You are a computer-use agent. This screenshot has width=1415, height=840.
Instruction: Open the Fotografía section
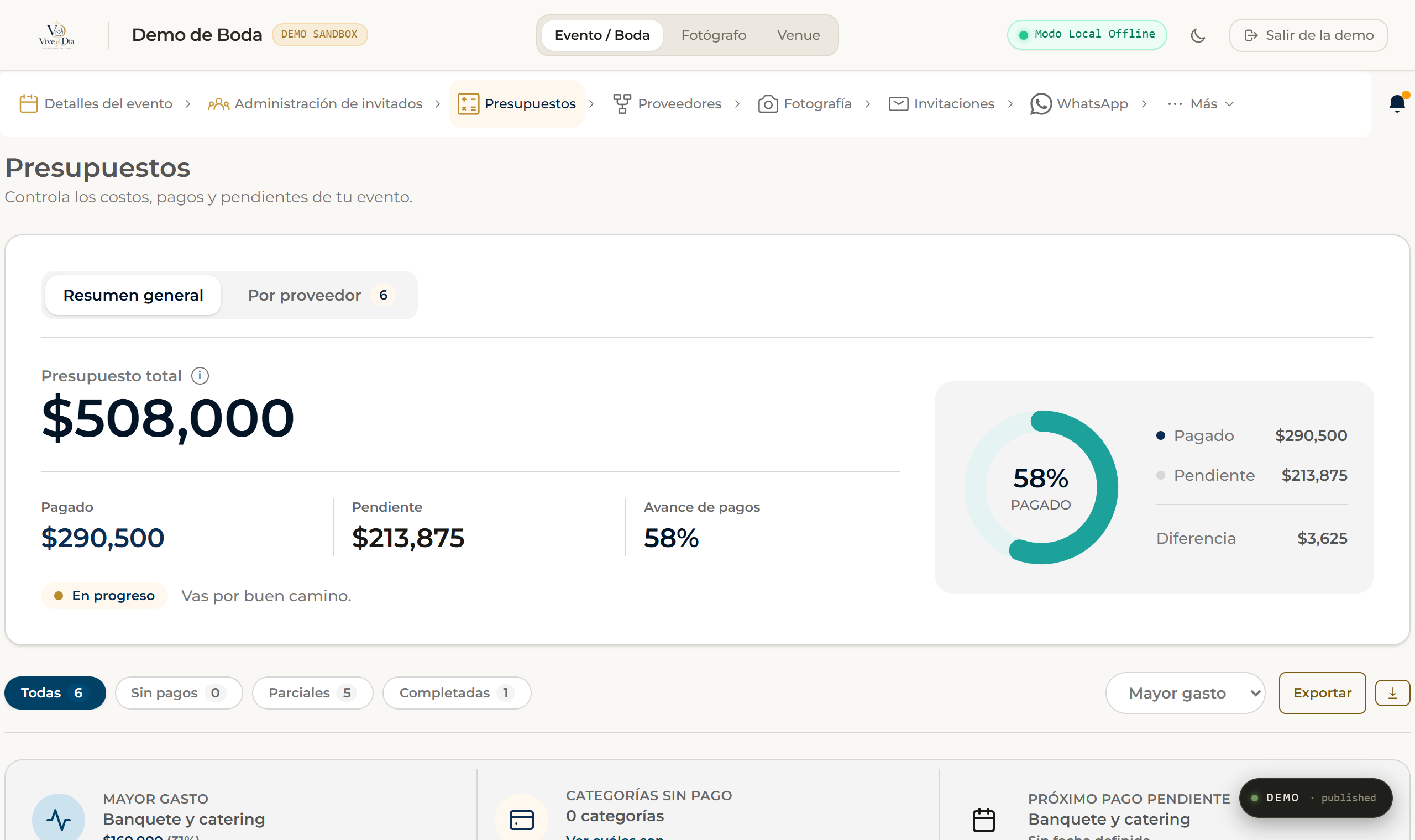(805, 103)
